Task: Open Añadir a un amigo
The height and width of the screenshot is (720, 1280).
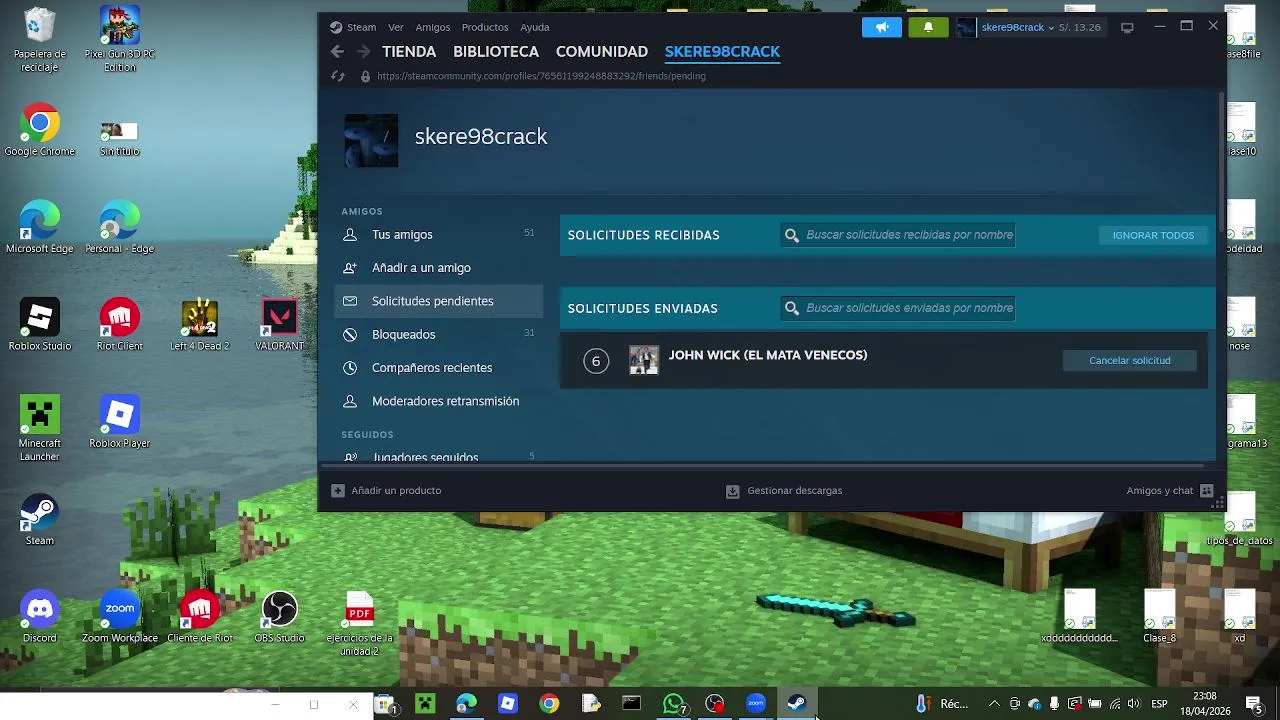Action: tap(438, 268)
